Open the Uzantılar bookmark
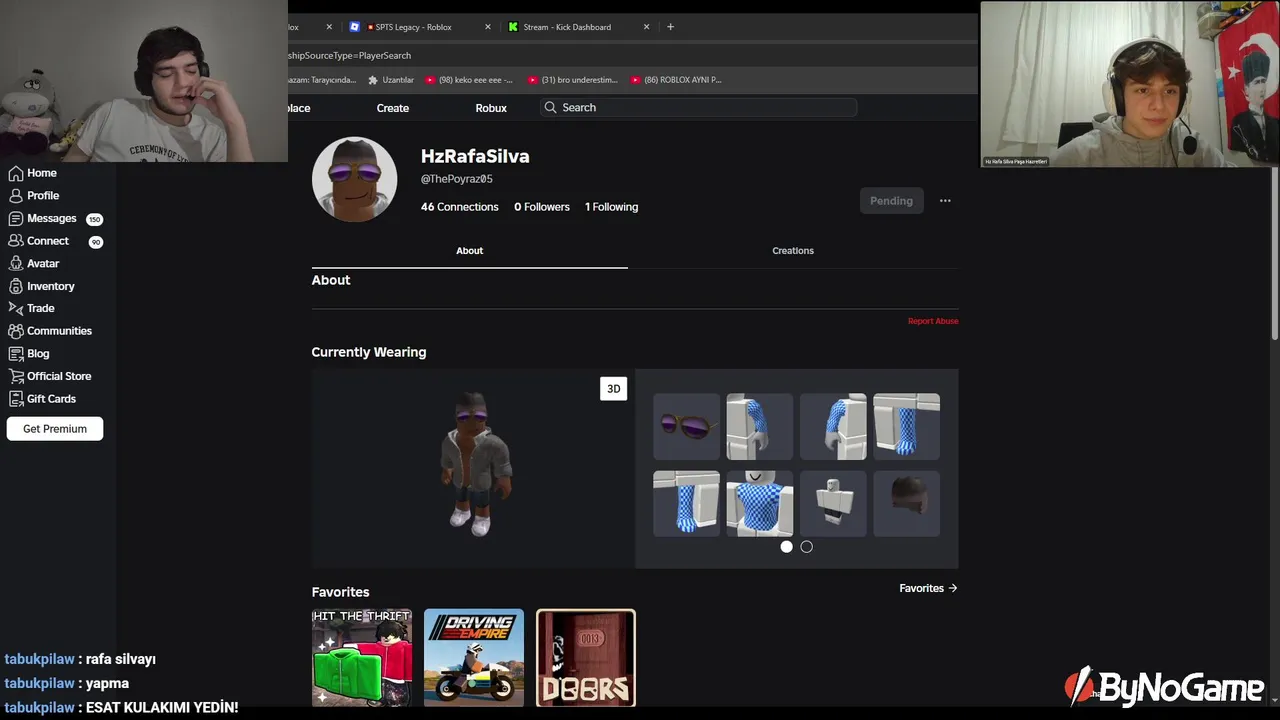The height and width of the screenshot is (720, 1280). pyautogui.click(x=391, y=80)
